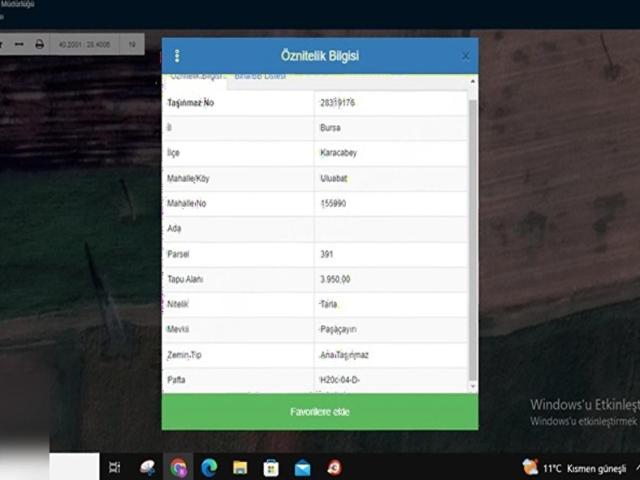
Task: Click the dialog's vertical scrollbar
Action: pyautogui.click(x=472, y=240)
